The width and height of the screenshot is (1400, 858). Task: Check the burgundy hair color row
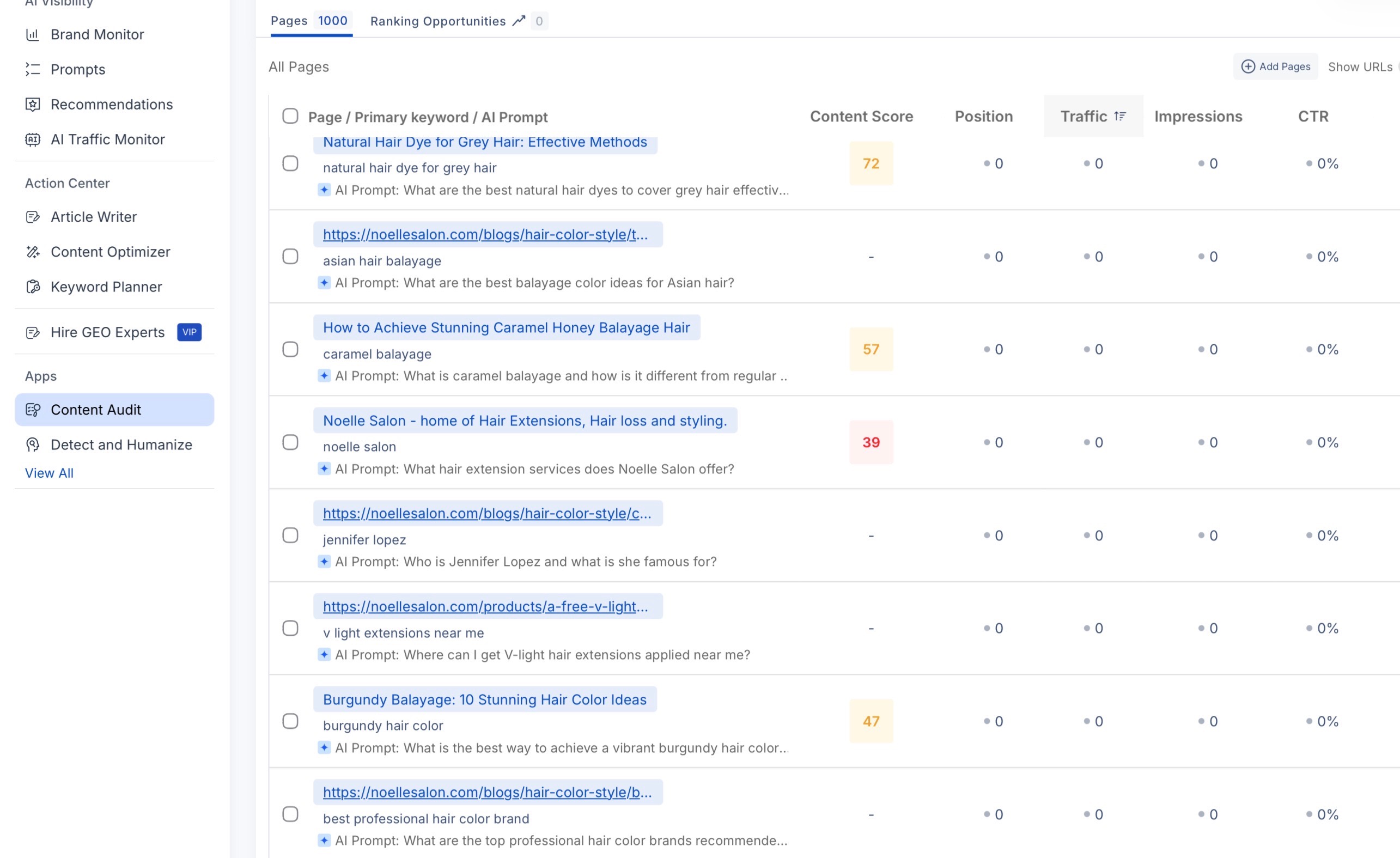click(290, 722)
